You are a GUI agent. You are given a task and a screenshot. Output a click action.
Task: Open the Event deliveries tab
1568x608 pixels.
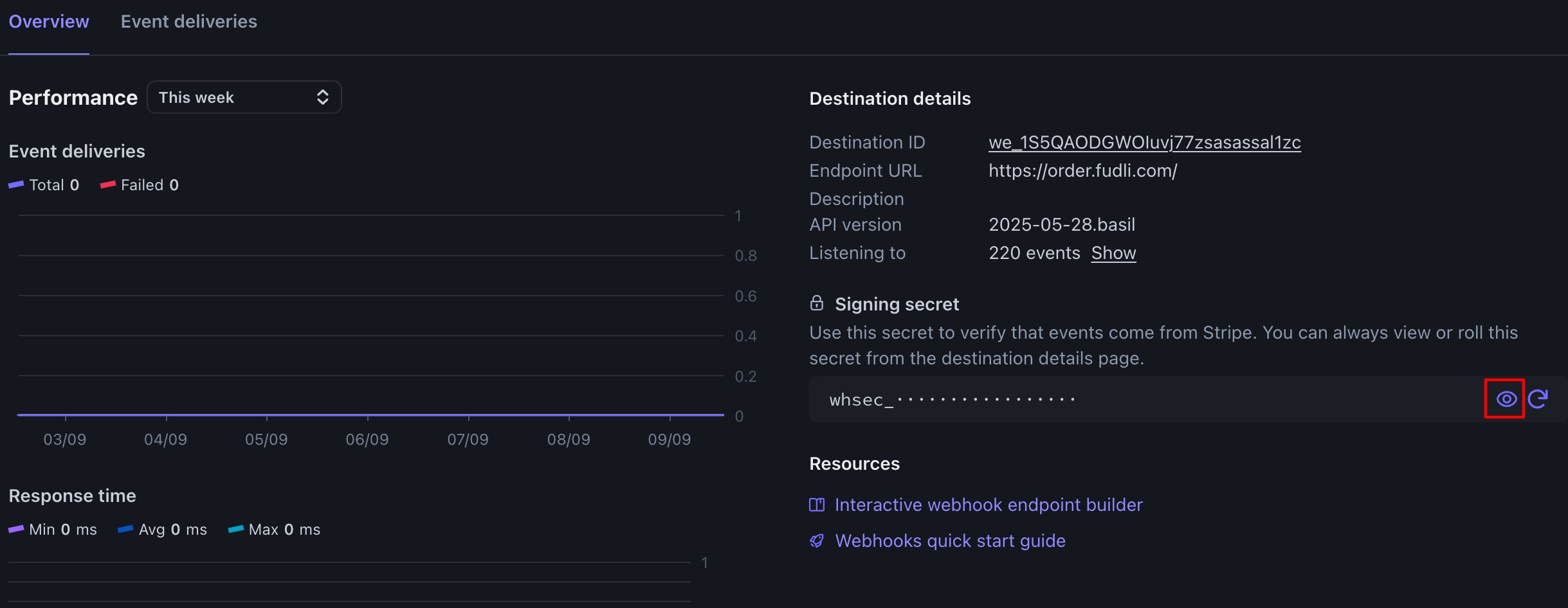click(189, 22)
